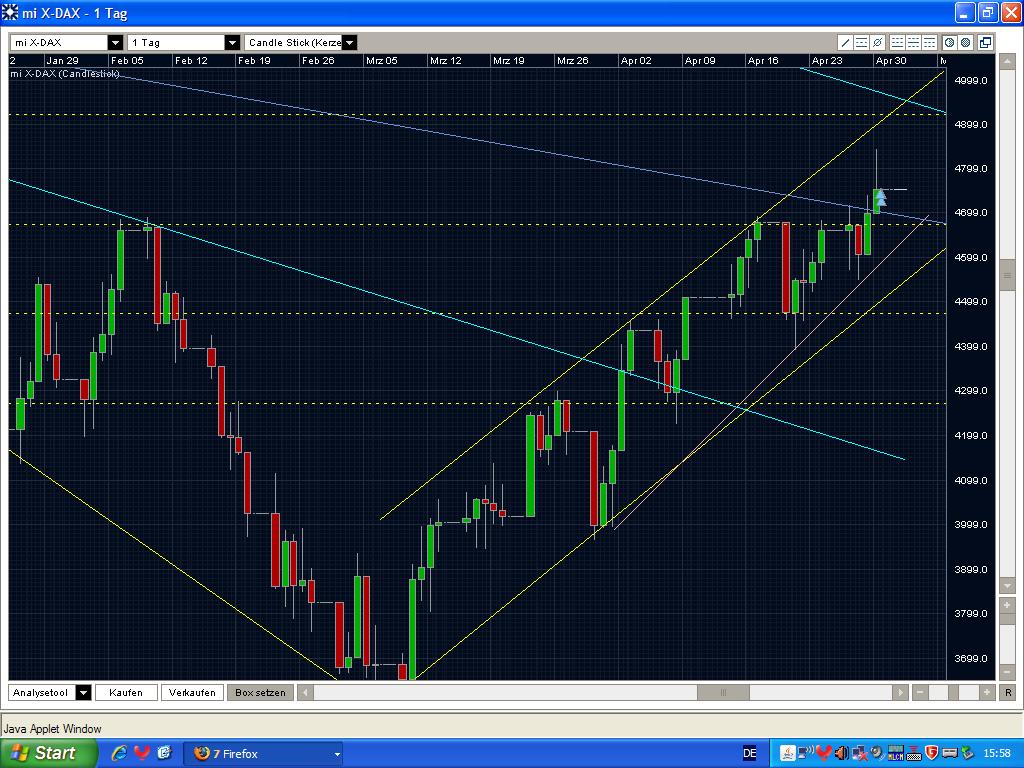Screen dimensions: 1024x768
Task: Open the Candle Stick chart type dropdown
Action: (x=349, y=42)
